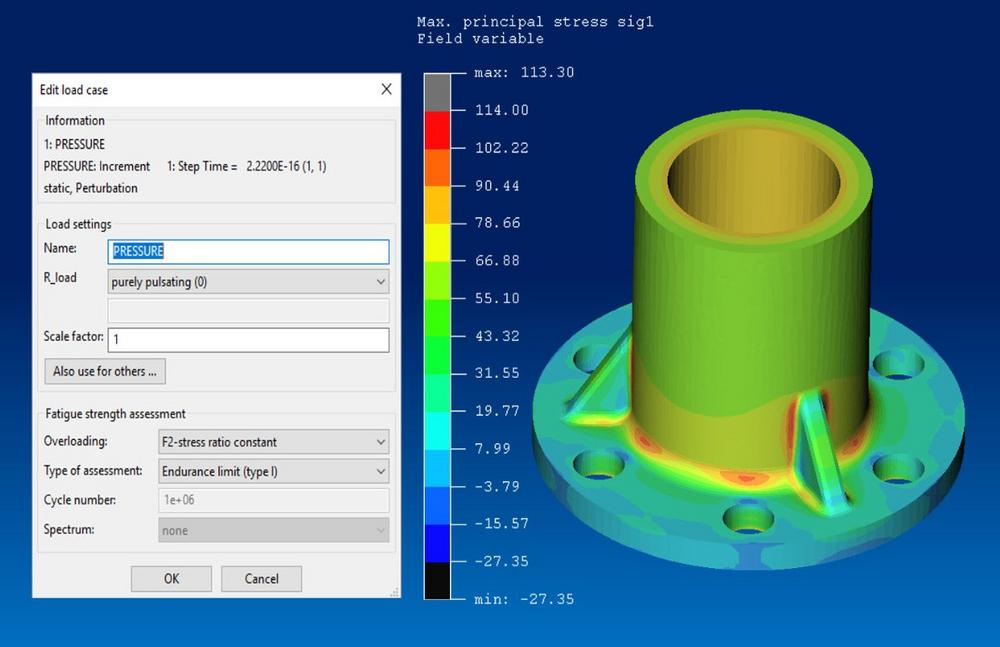
Task: Pick the yellow legend swatch below 78.66
Action: click(x=438, y=242)
